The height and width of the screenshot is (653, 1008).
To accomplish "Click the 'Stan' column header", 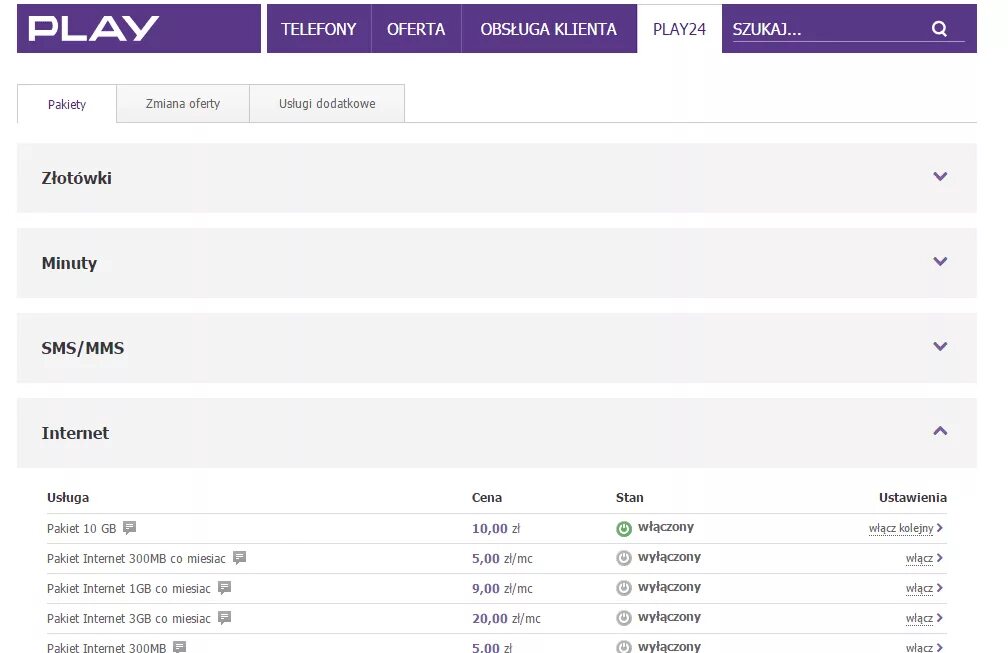I will 629,497.
